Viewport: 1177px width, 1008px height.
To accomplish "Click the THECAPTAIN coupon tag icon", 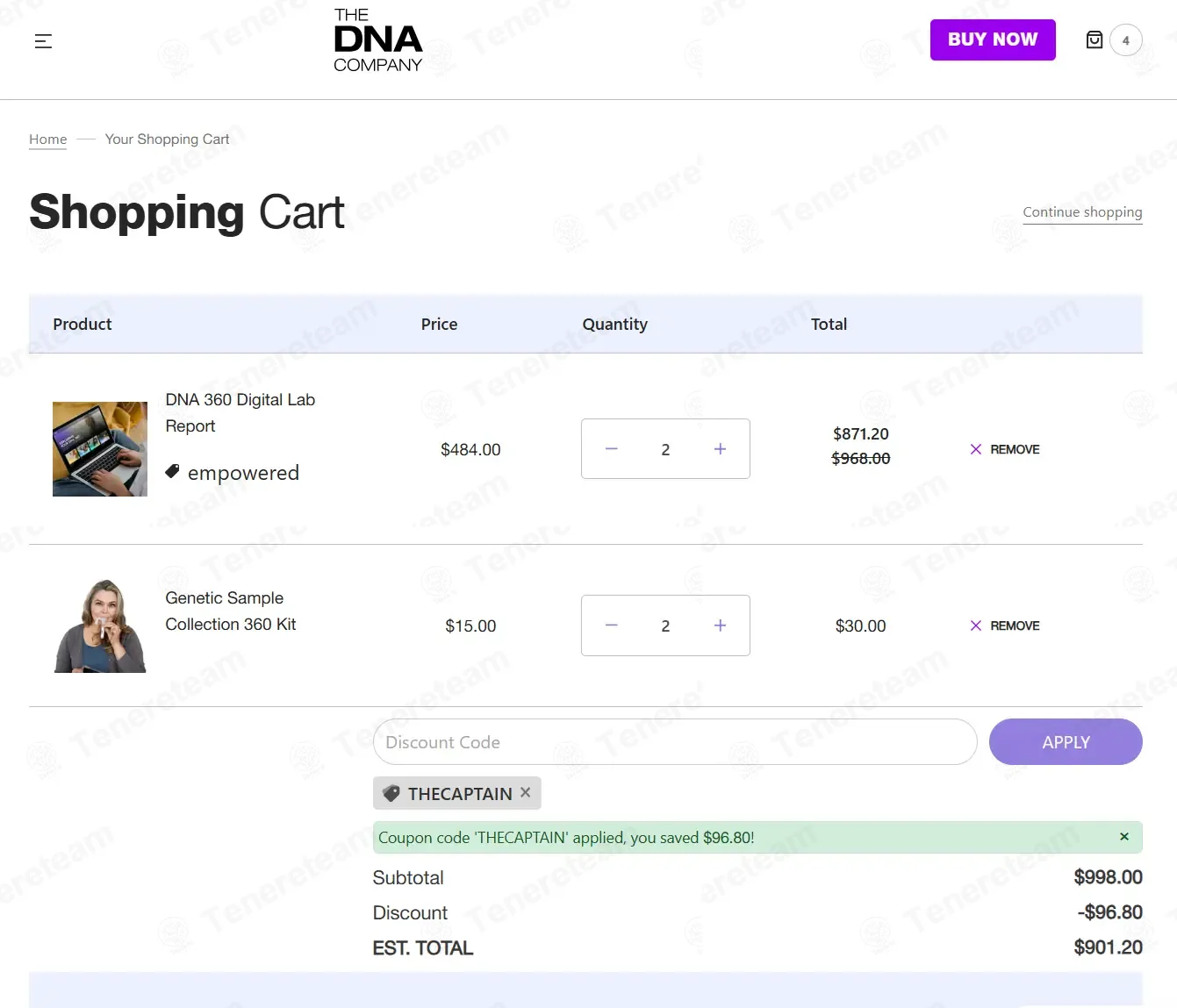I will pyautogui.click(x=391, y=793).
